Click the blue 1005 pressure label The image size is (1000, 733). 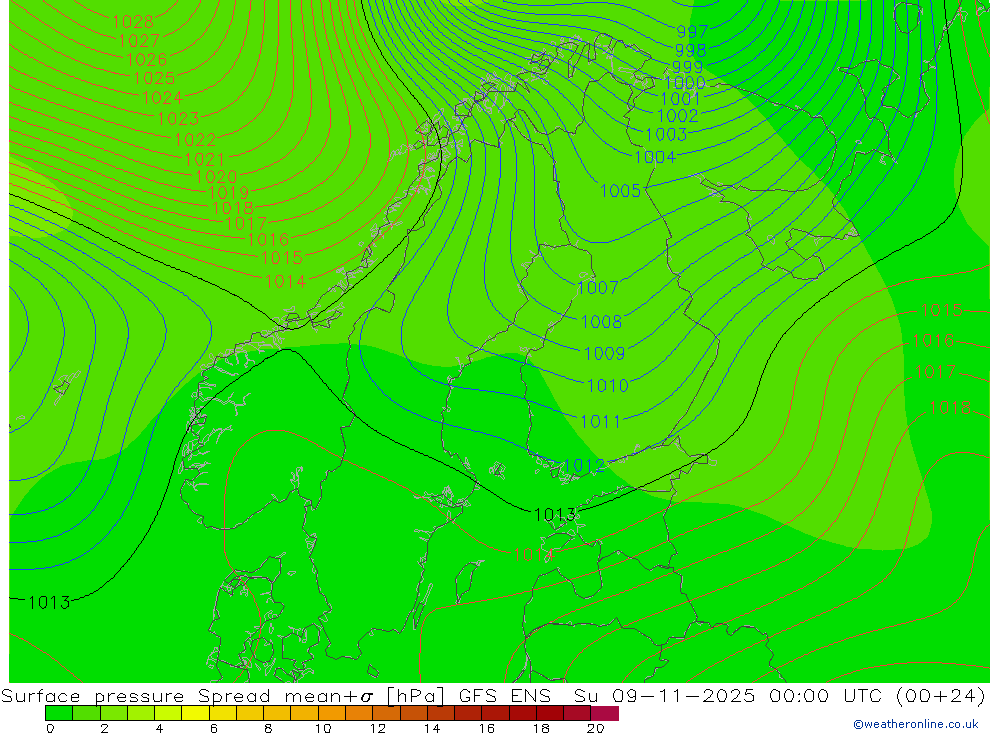coord(621,191)
